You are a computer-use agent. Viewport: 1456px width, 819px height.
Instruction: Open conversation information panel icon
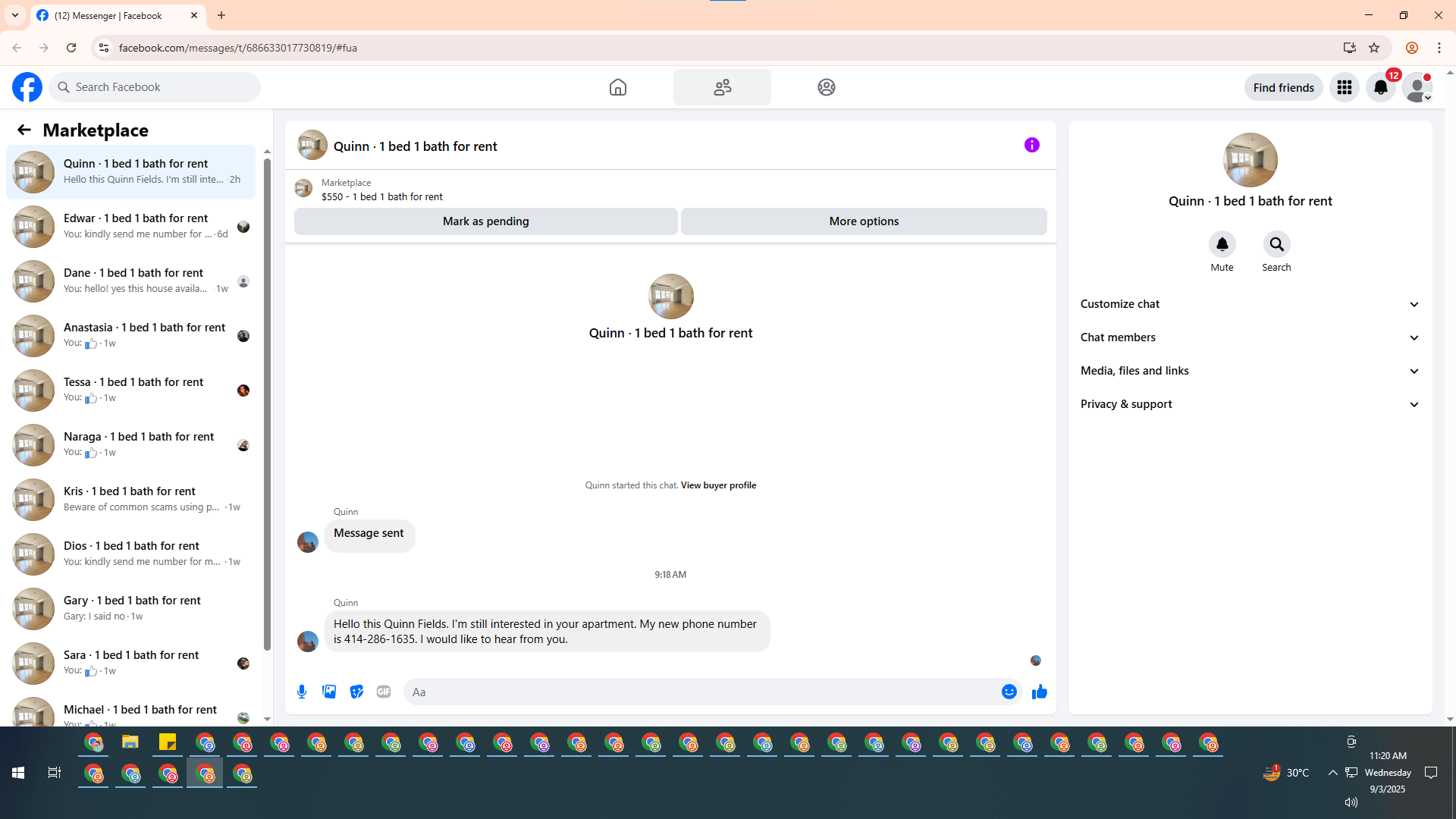(x=1032, y=145)
